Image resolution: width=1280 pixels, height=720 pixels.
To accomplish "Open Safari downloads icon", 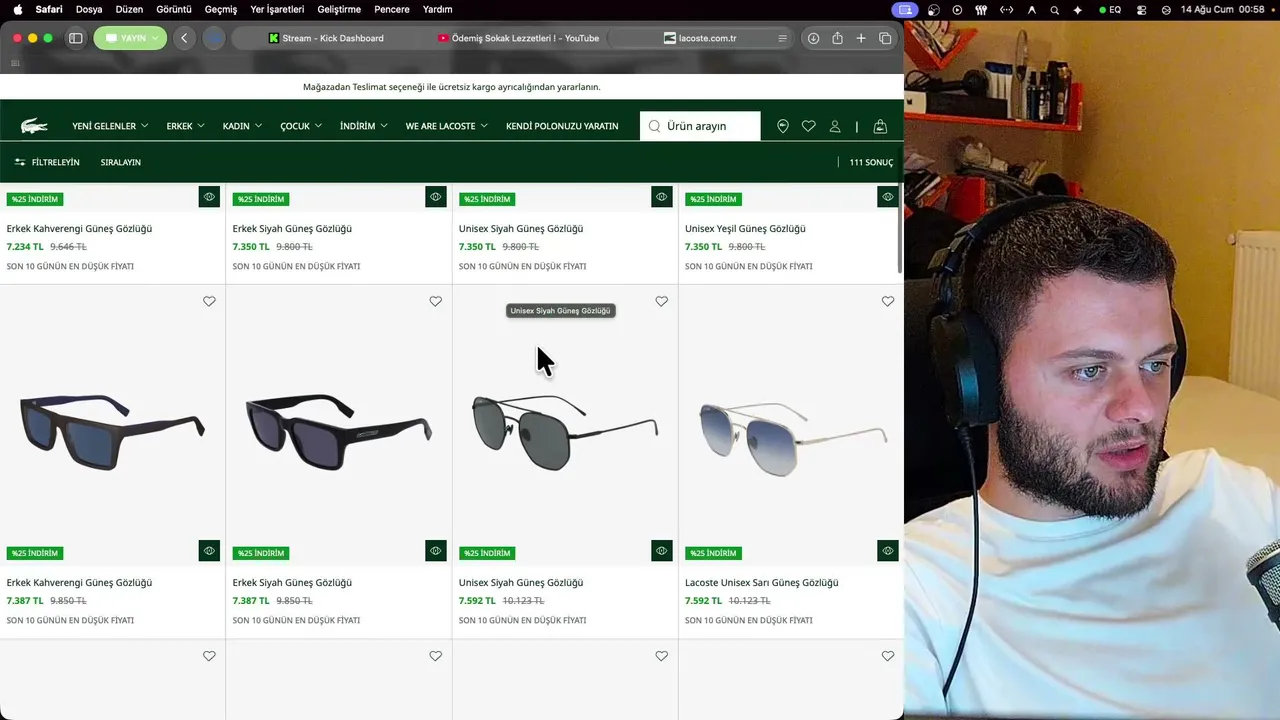I will pos(813,38).
